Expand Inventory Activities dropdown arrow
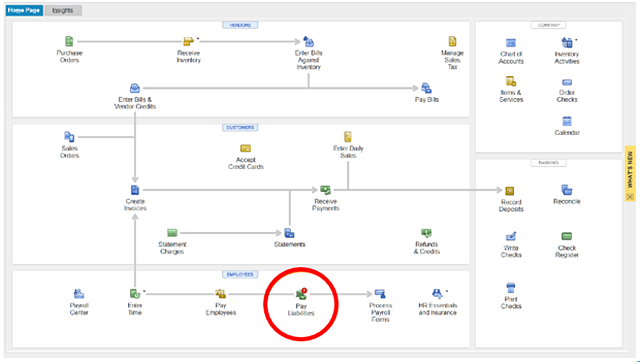The width and height of the screenshot is (640, 362). pos(576,40)
